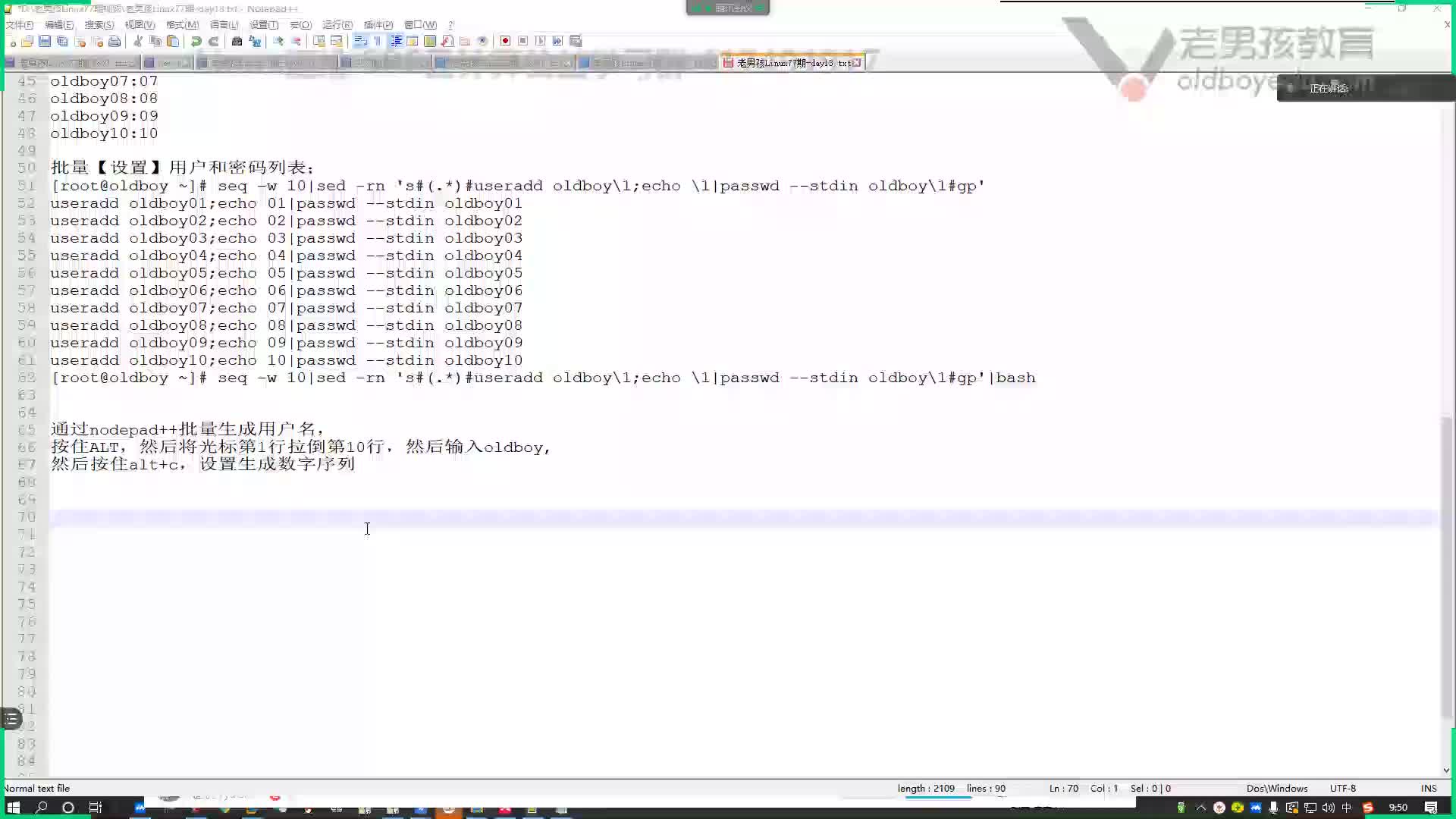Open the 搜索(S) menu
This screenshot has width=1456, height=819.
(x=99, y=25)
